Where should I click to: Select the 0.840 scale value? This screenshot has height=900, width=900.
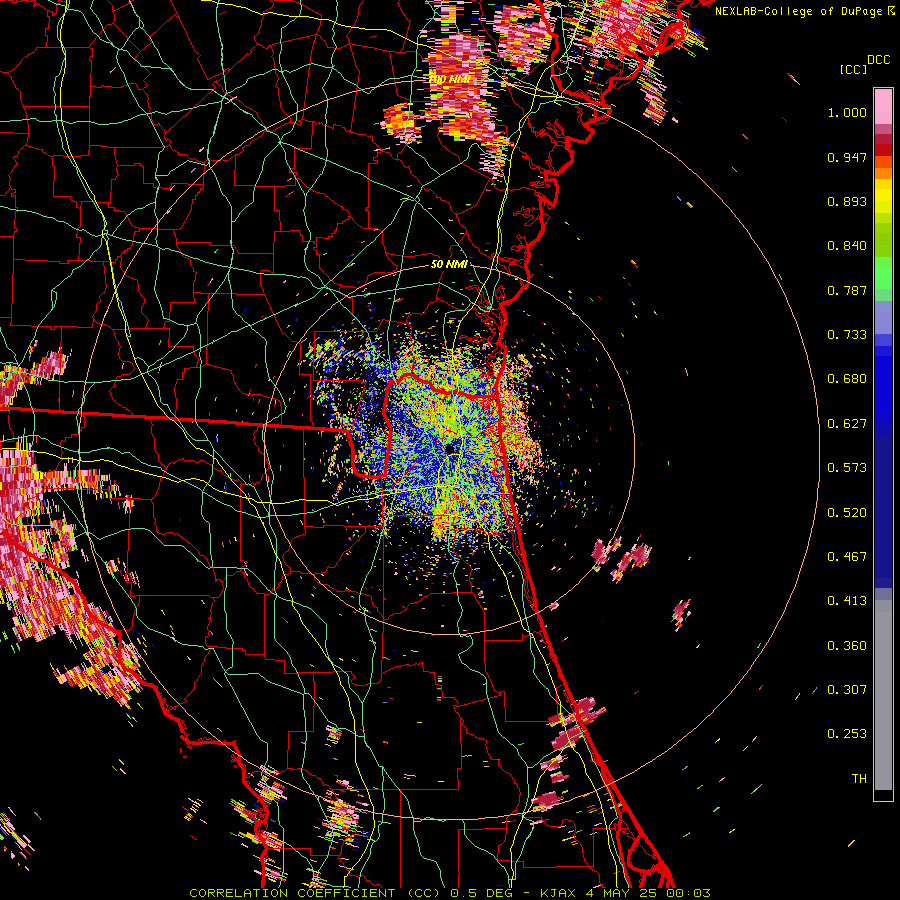pyautogui.click(x=847, y=246)
